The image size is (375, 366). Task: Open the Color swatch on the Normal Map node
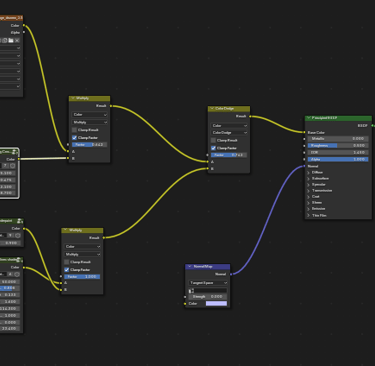click(x=216, y=303)
